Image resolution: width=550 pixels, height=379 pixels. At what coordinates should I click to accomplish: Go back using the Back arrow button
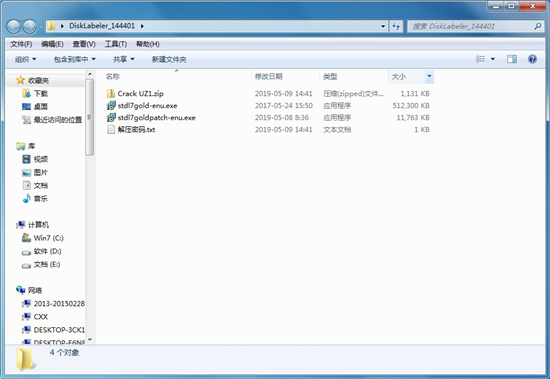14,26
